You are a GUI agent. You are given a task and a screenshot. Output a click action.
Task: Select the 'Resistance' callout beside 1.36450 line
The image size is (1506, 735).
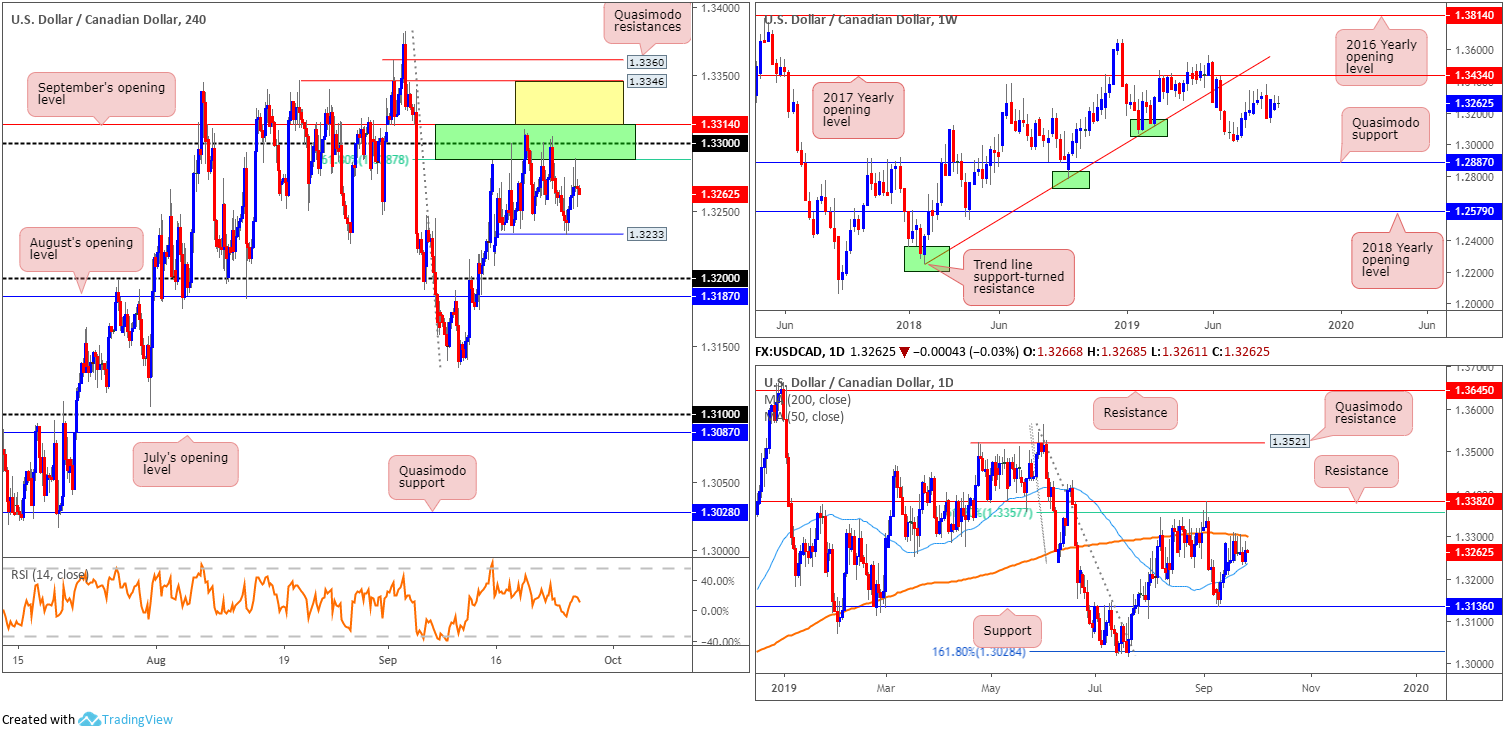coord(1135,412)
